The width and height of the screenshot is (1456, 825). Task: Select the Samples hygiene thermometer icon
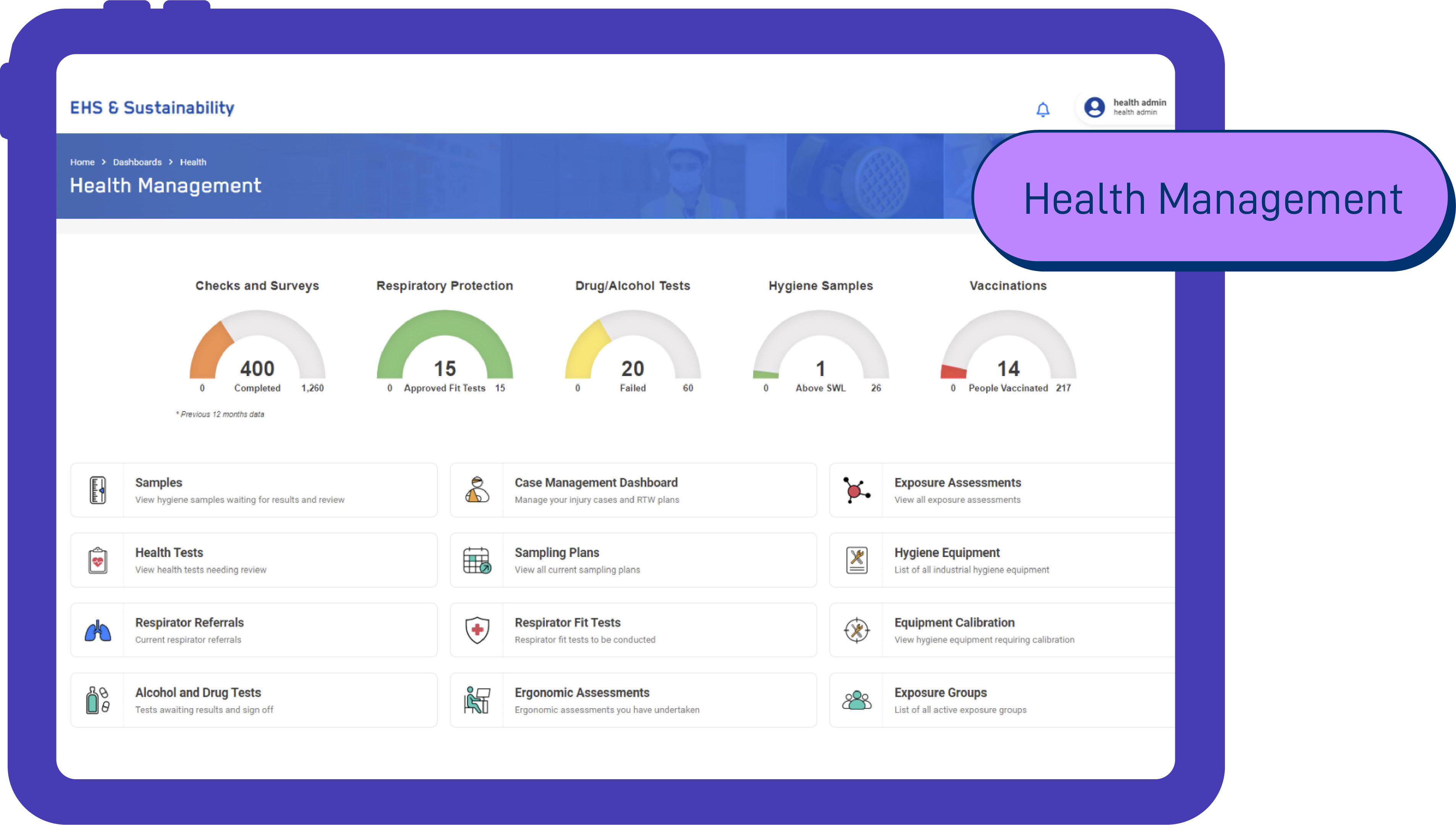[98, 490]
